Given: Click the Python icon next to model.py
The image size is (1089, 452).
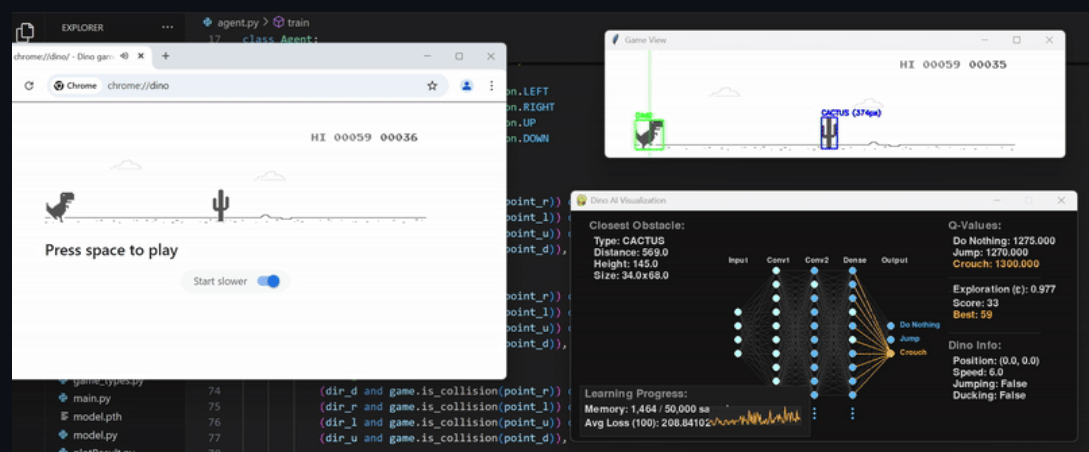Looking at the screenshot, I should (x=64, y=435).
